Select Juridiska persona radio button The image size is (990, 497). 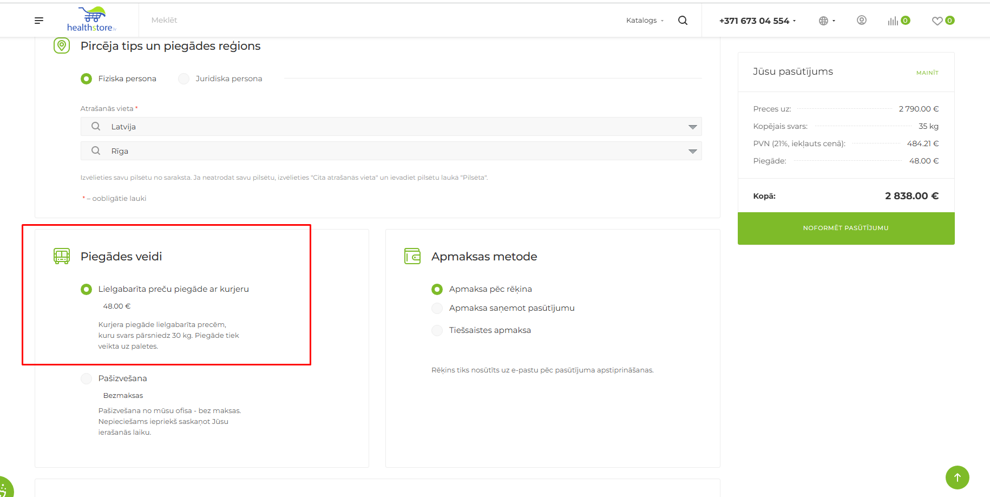point(184,79)
